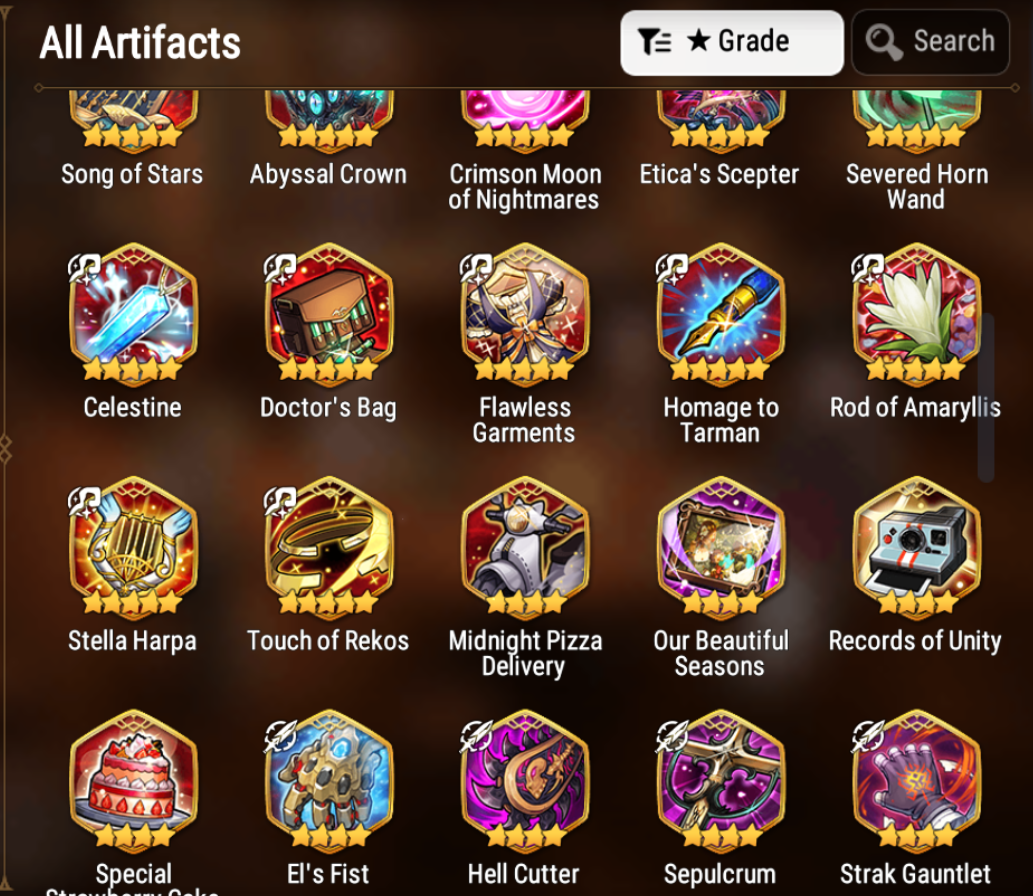
Task: Choose the Records of Unity camera icon
Action: click(x=916, y=547)
